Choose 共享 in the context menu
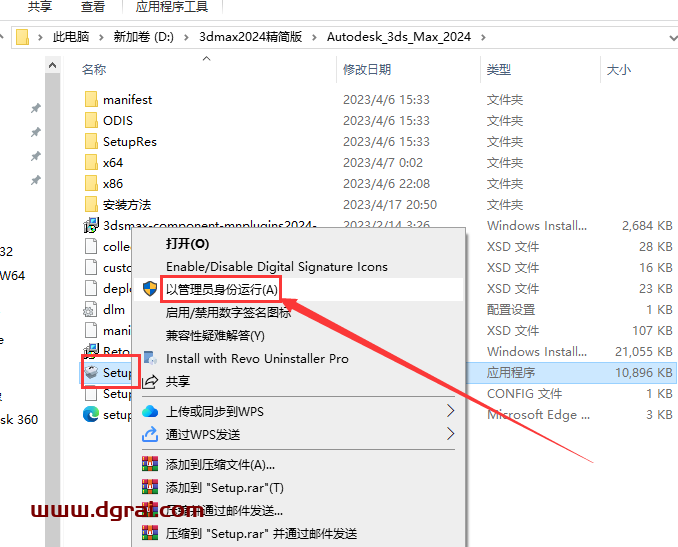The height and width of the screenshot is (547, 678). pyautogui.click(x=178, y=381)
